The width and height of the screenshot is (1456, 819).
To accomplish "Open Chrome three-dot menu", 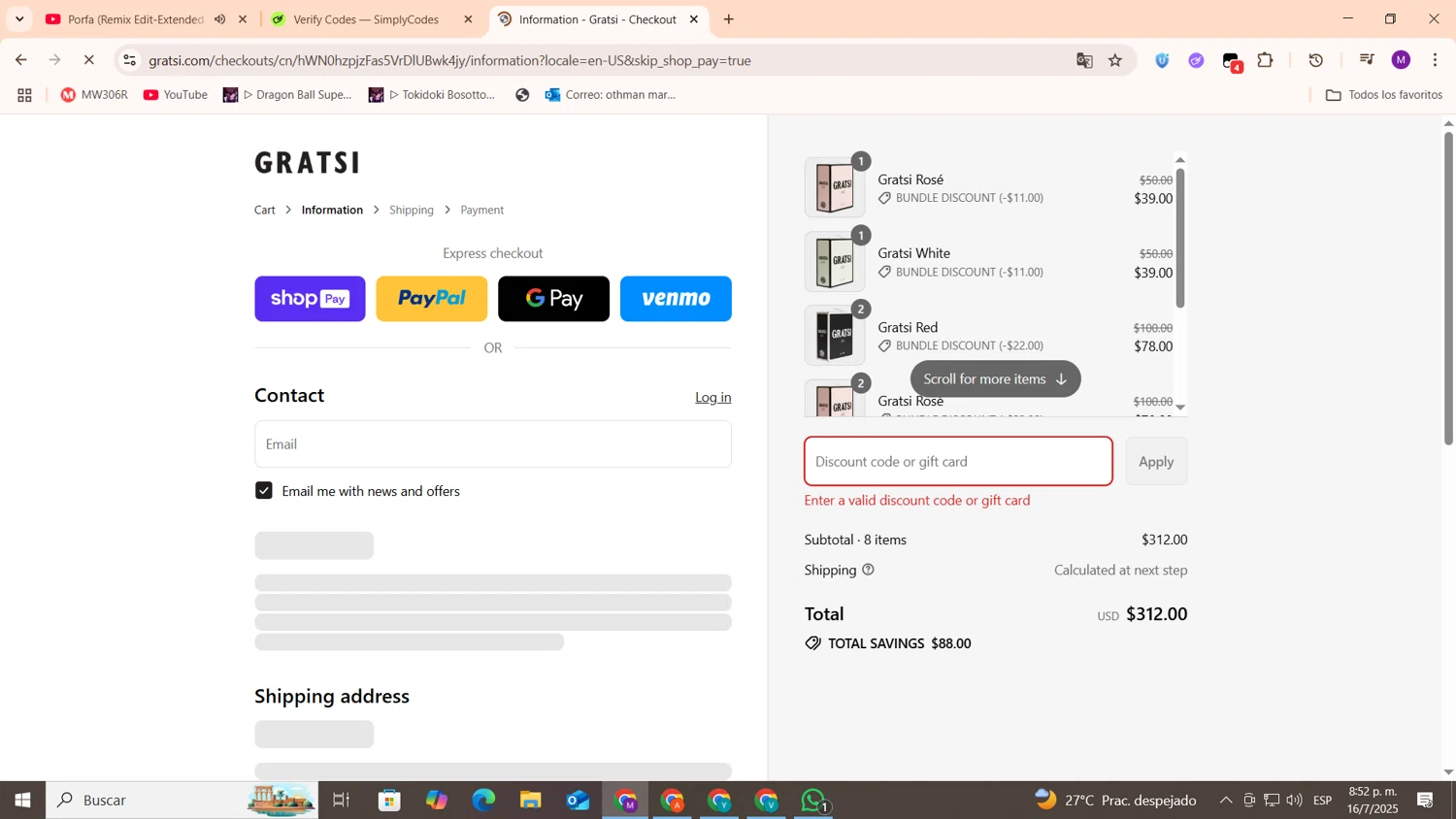I will (1435, 60).
